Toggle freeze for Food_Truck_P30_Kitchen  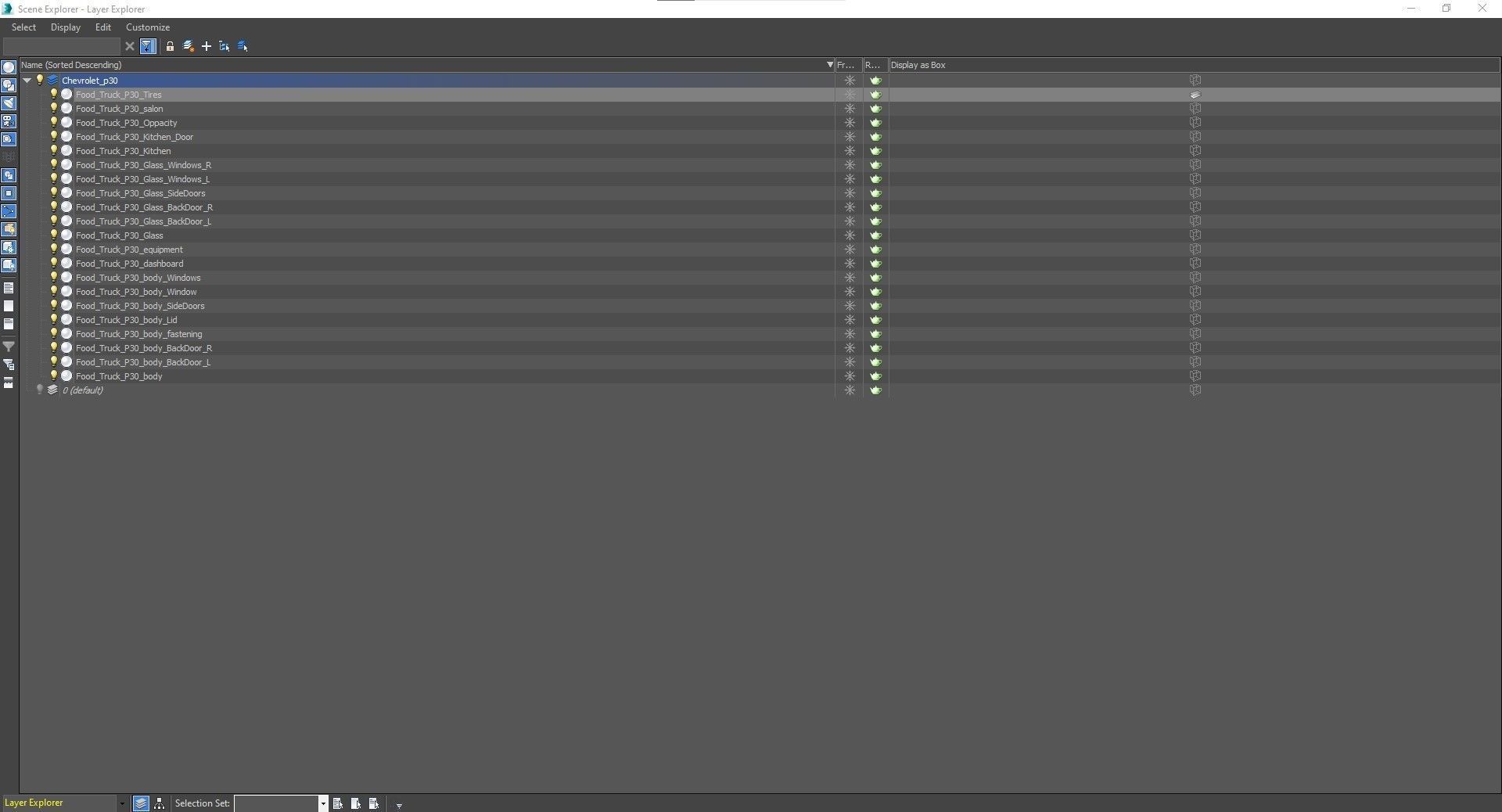point(850,151)
